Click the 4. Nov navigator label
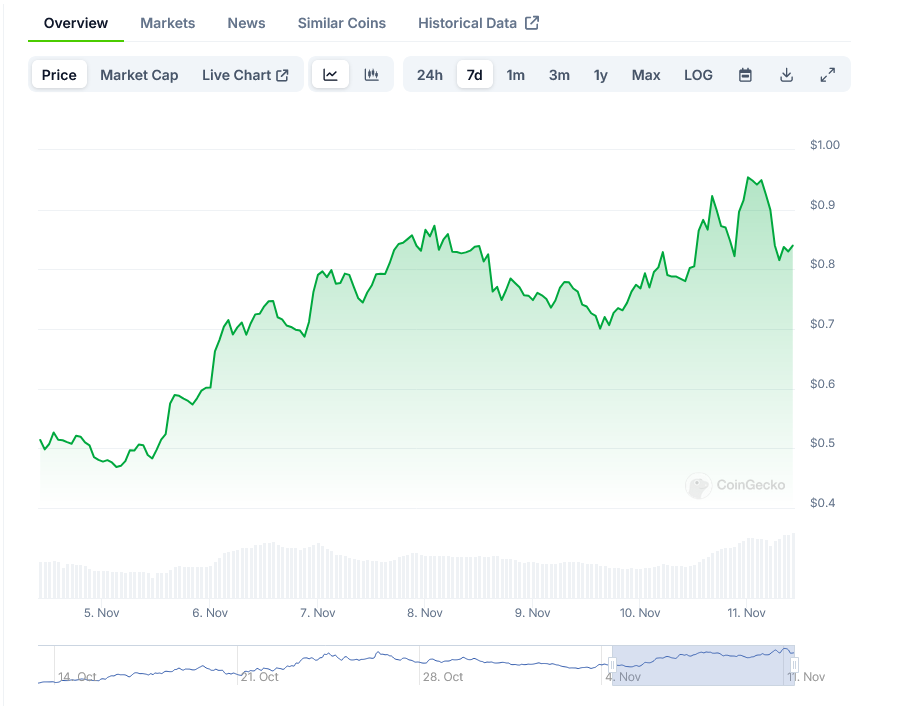Screen dimensions: 899x706 (x=623, y=677)
